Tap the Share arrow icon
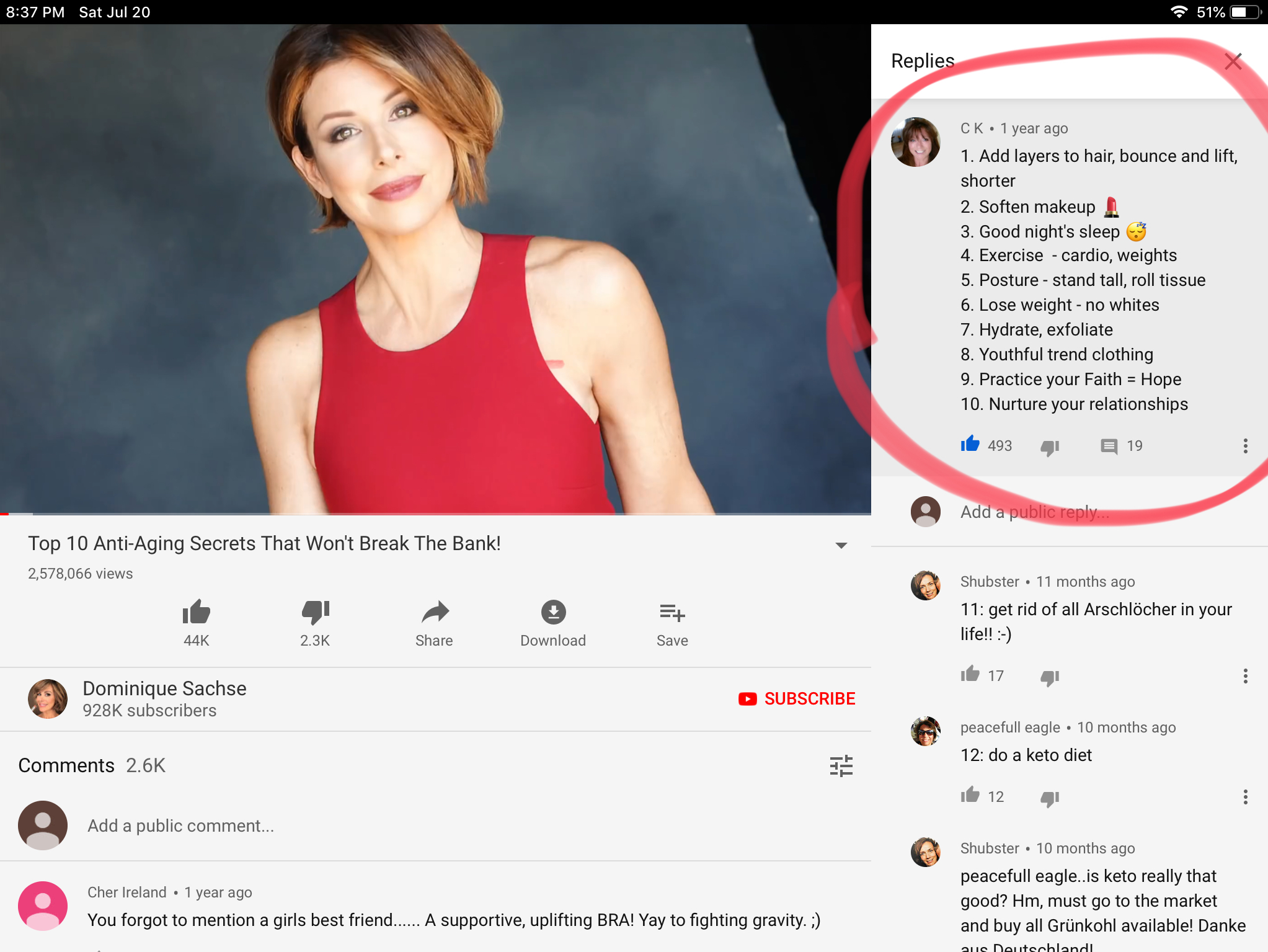 (434, 613)
